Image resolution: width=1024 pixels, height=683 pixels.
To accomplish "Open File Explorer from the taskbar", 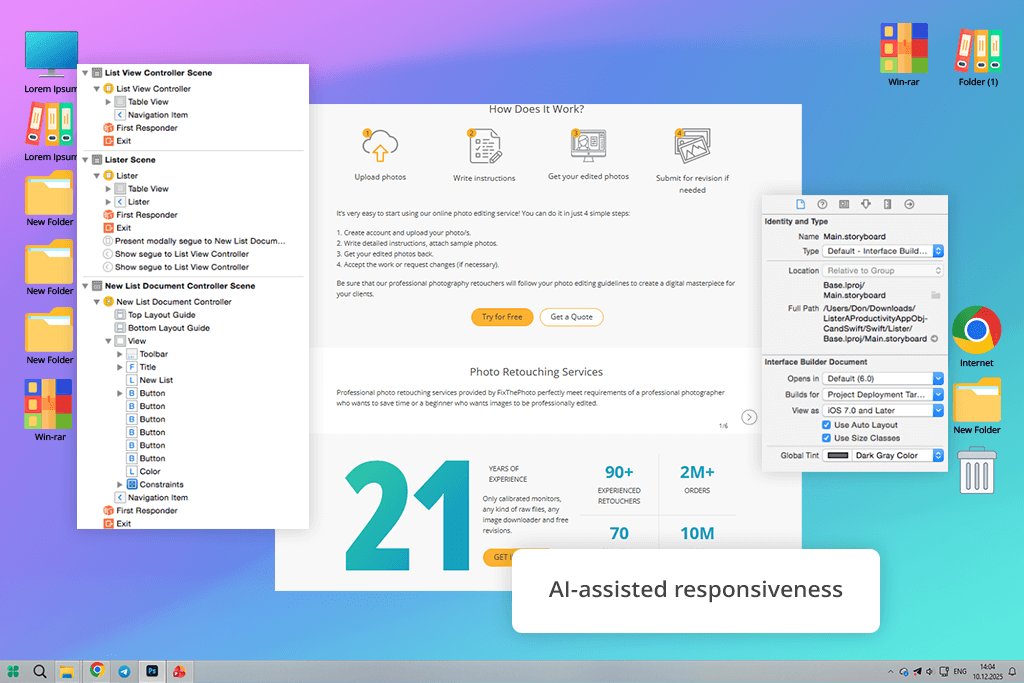I will click(x=67, y=671).
